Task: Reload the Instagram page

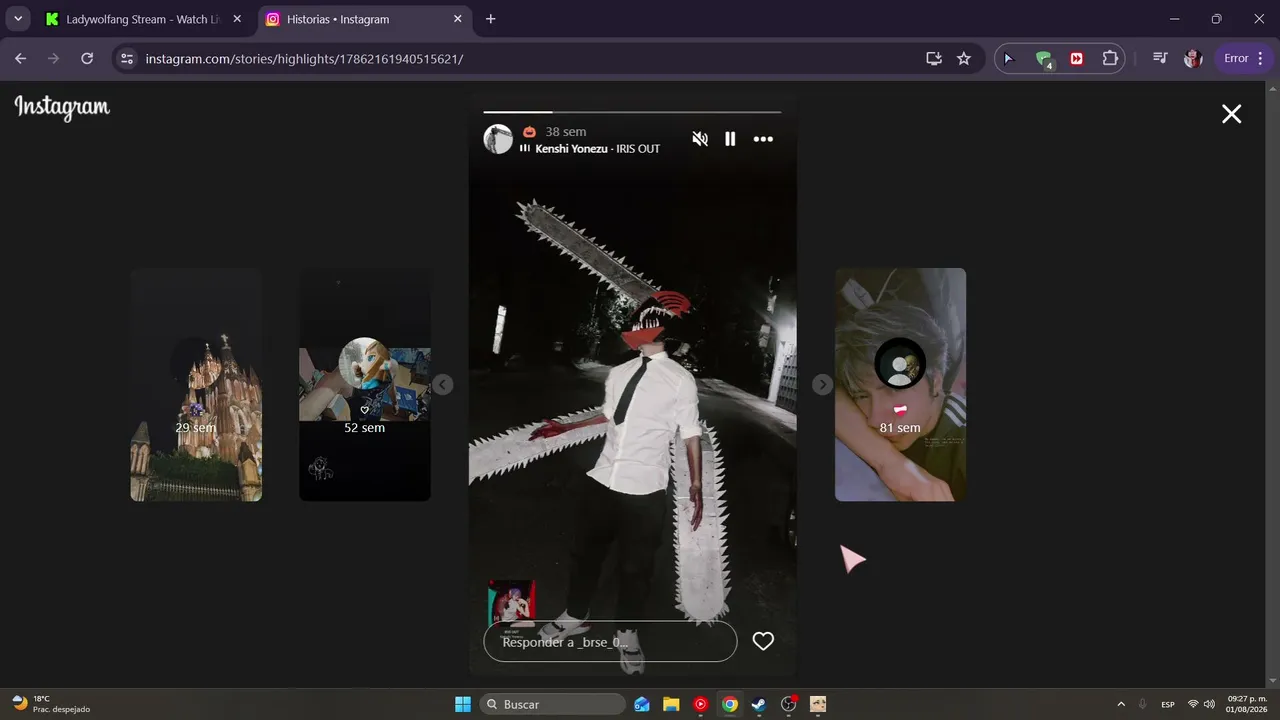Action: tap(87, 59)
